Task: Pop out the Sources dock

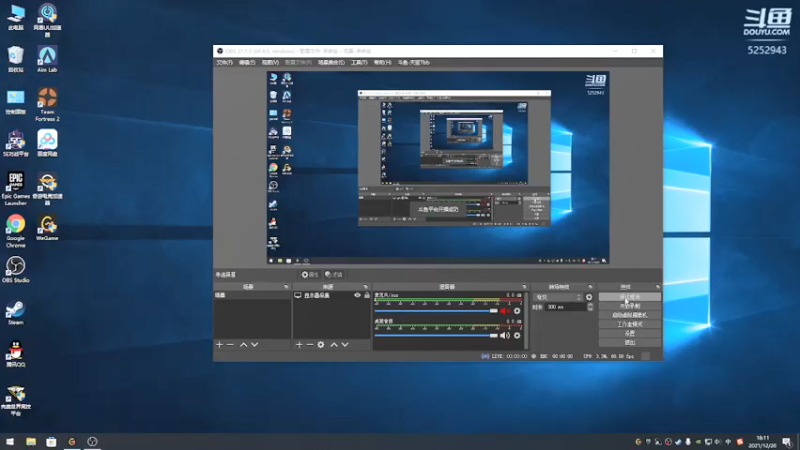Action: (x=365, y=287)
